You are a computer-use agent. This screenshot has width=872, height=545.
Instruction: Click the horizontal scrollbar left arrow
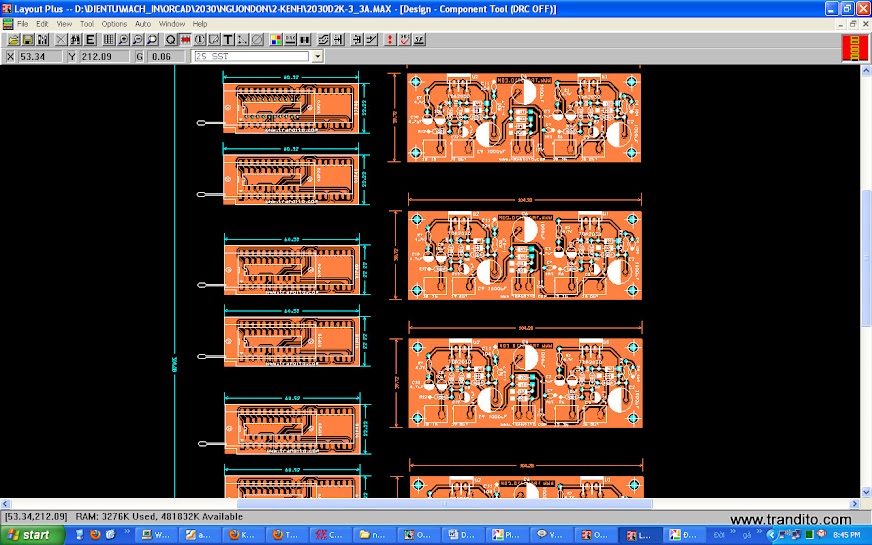[x=5, y=504]
